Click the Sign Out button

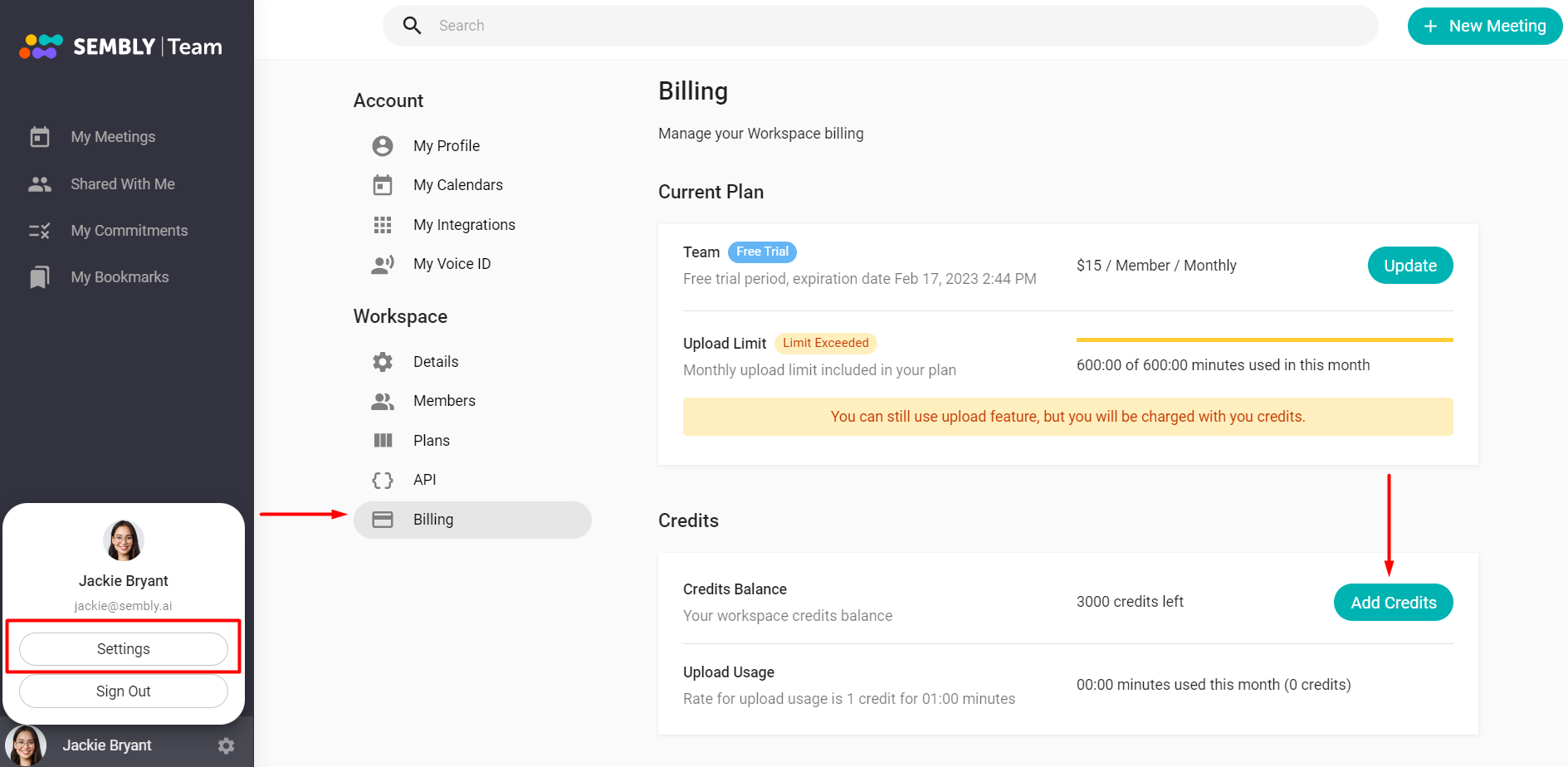point(124,691)
